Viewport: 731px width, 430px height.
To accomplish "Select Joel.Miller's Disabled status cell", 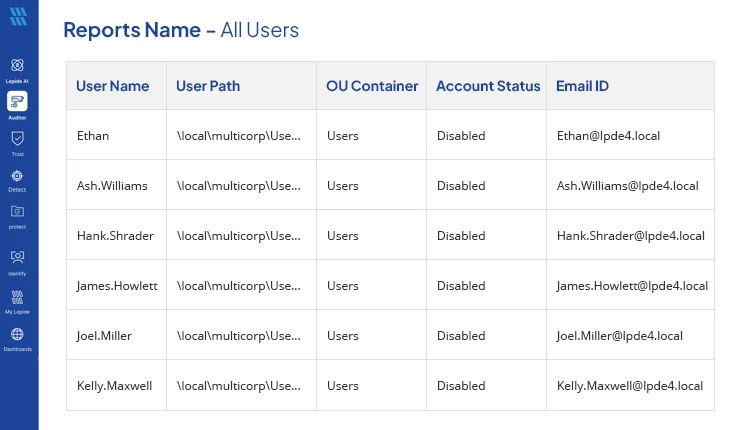I will [486, 335].
